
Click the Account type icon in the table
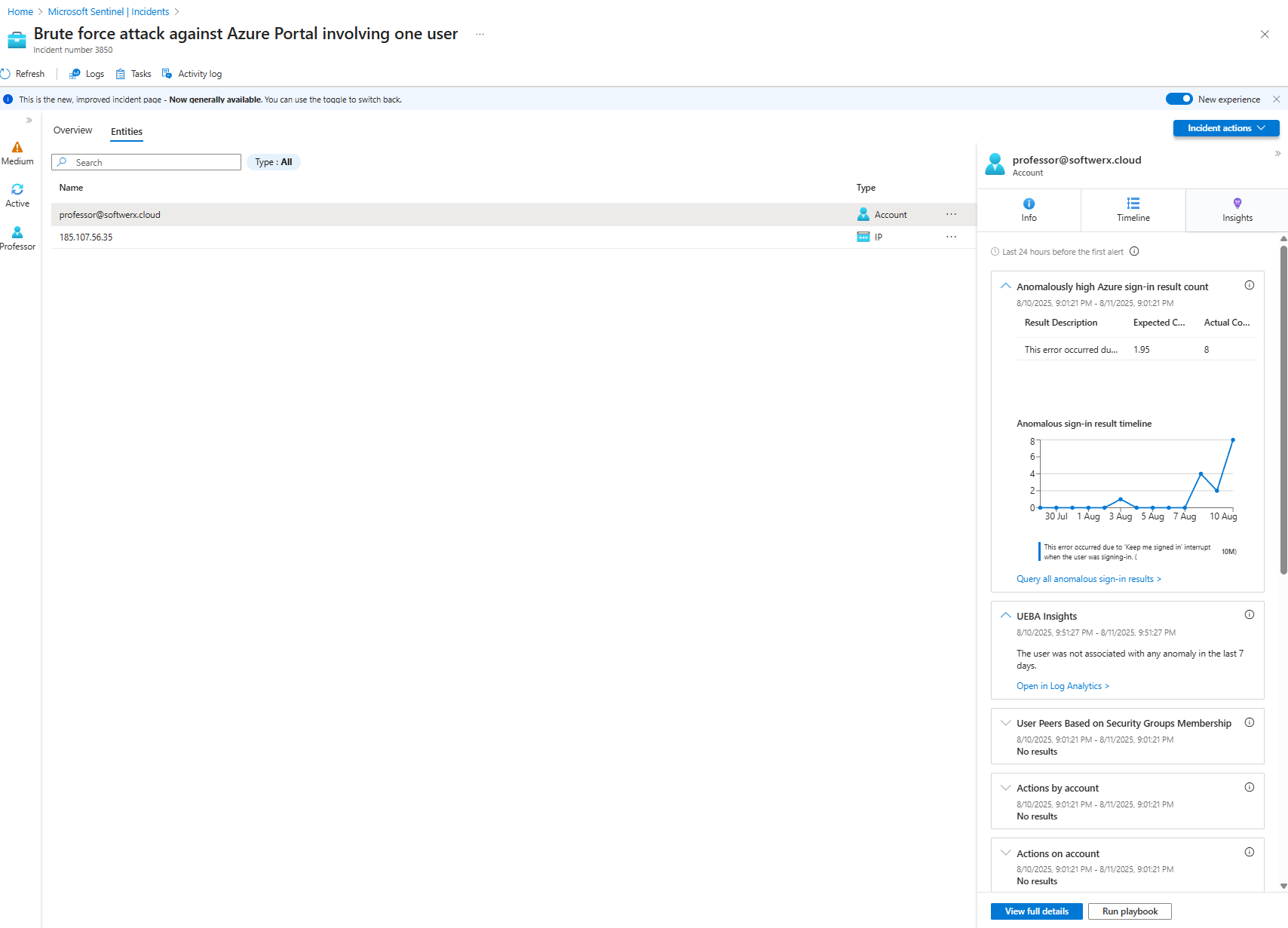863,215
